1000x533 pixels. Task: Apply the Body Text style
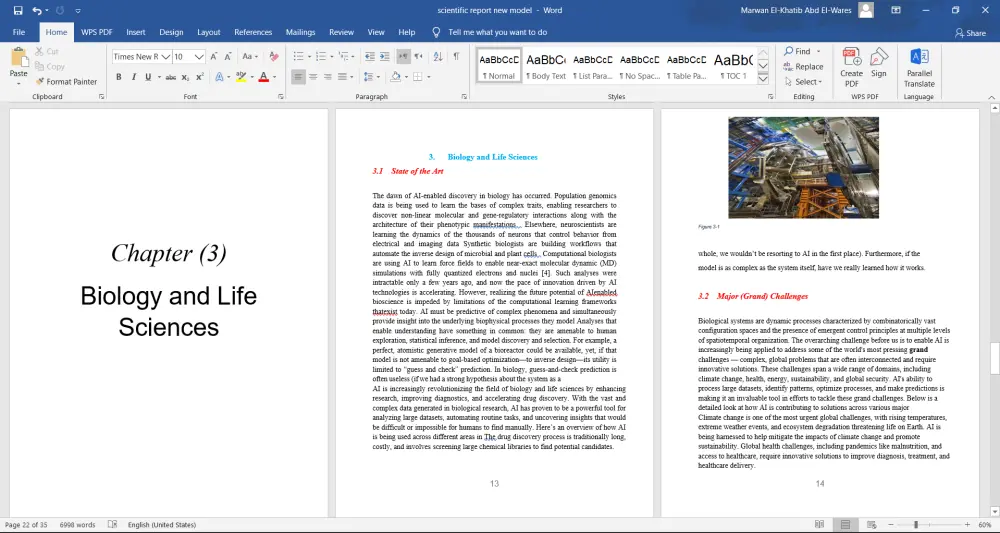point(546,65)
